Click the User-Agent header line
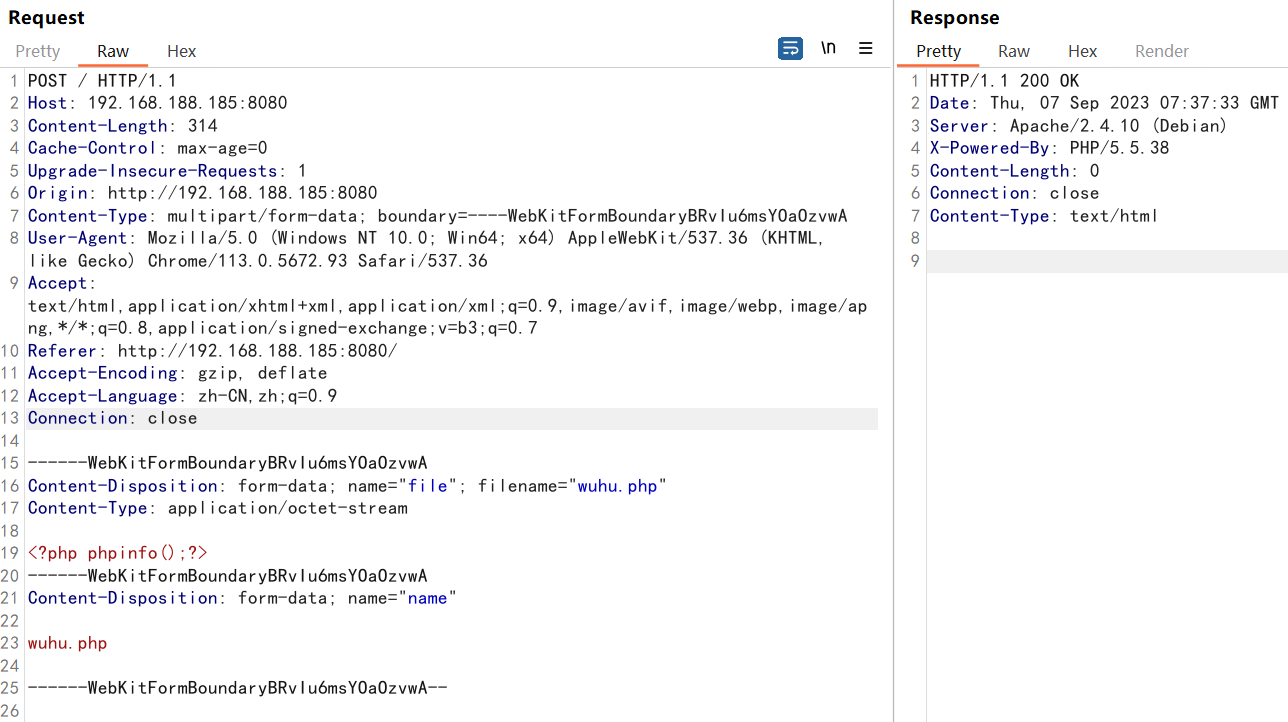This screenshot has height=722, width=1288. (426, 249)
